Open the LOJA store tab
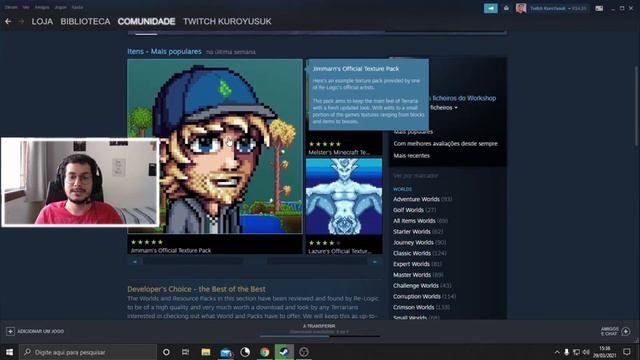Viewport: 640px width, 360px height. (42, 22)
